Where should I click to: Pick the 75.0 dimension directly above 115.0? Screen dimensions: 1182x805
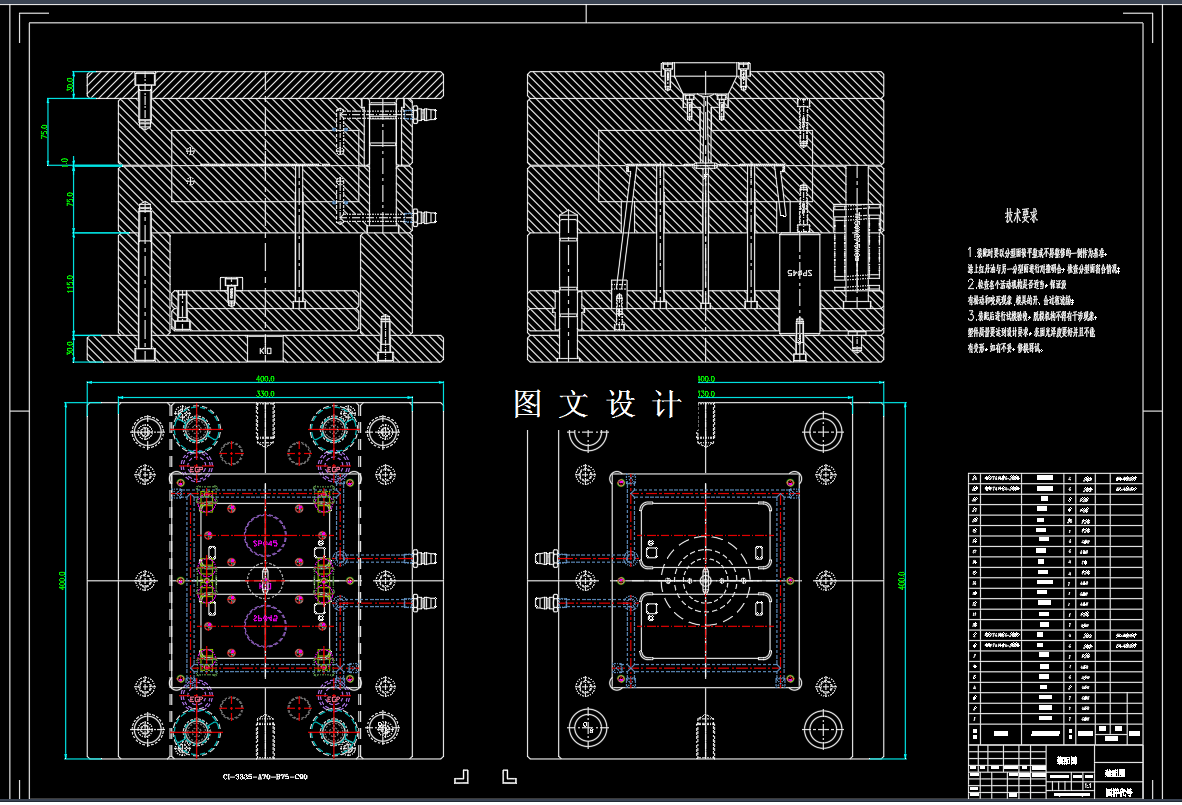tap(70, 199)
